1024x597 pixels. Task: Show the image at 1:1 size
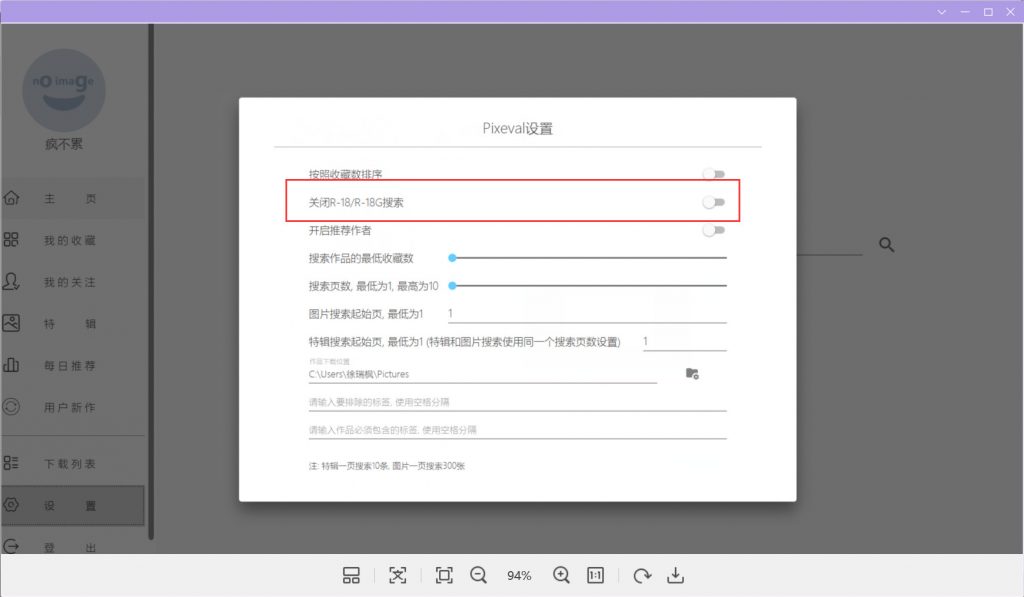[596, 575]
